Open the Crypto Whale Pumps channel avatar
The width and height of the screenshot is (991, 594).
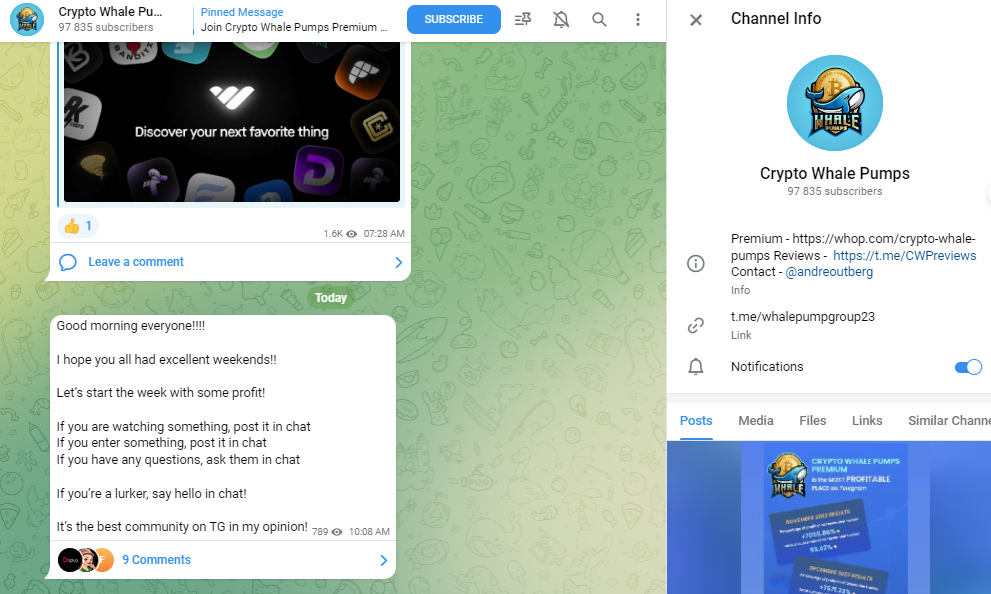point(27,19)
